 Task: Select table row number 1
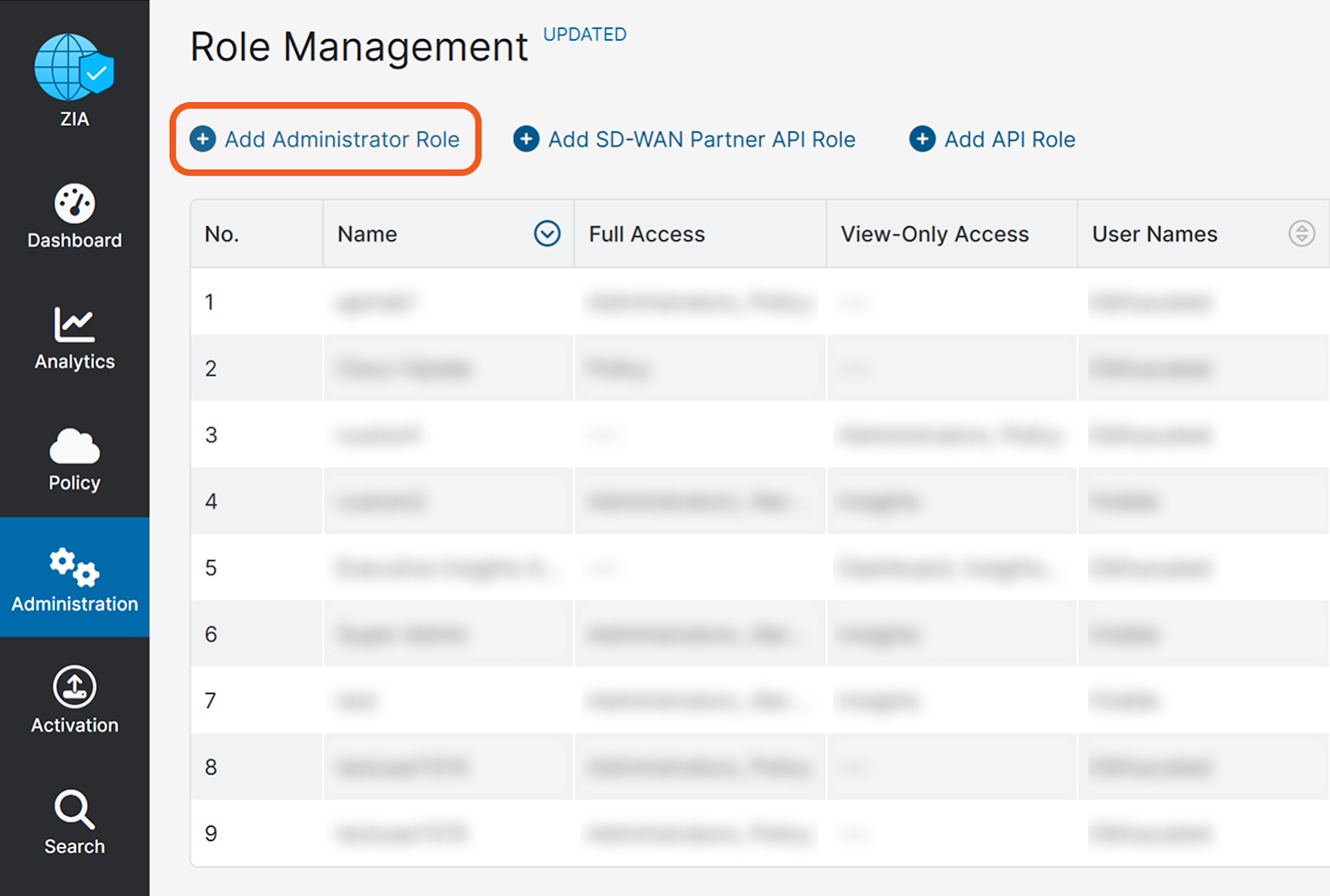coord(210,302)
